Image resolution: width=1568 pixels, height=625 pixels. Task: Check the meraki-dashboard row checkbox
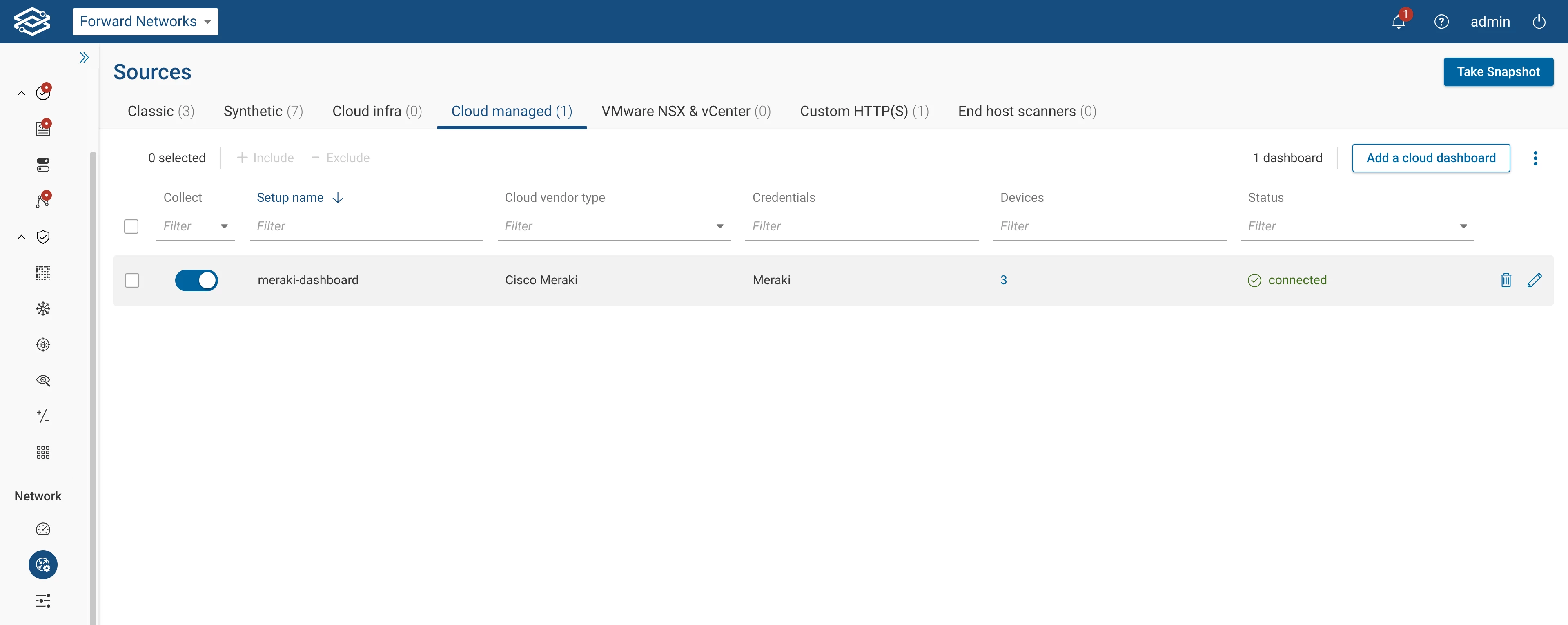point(132,280)
